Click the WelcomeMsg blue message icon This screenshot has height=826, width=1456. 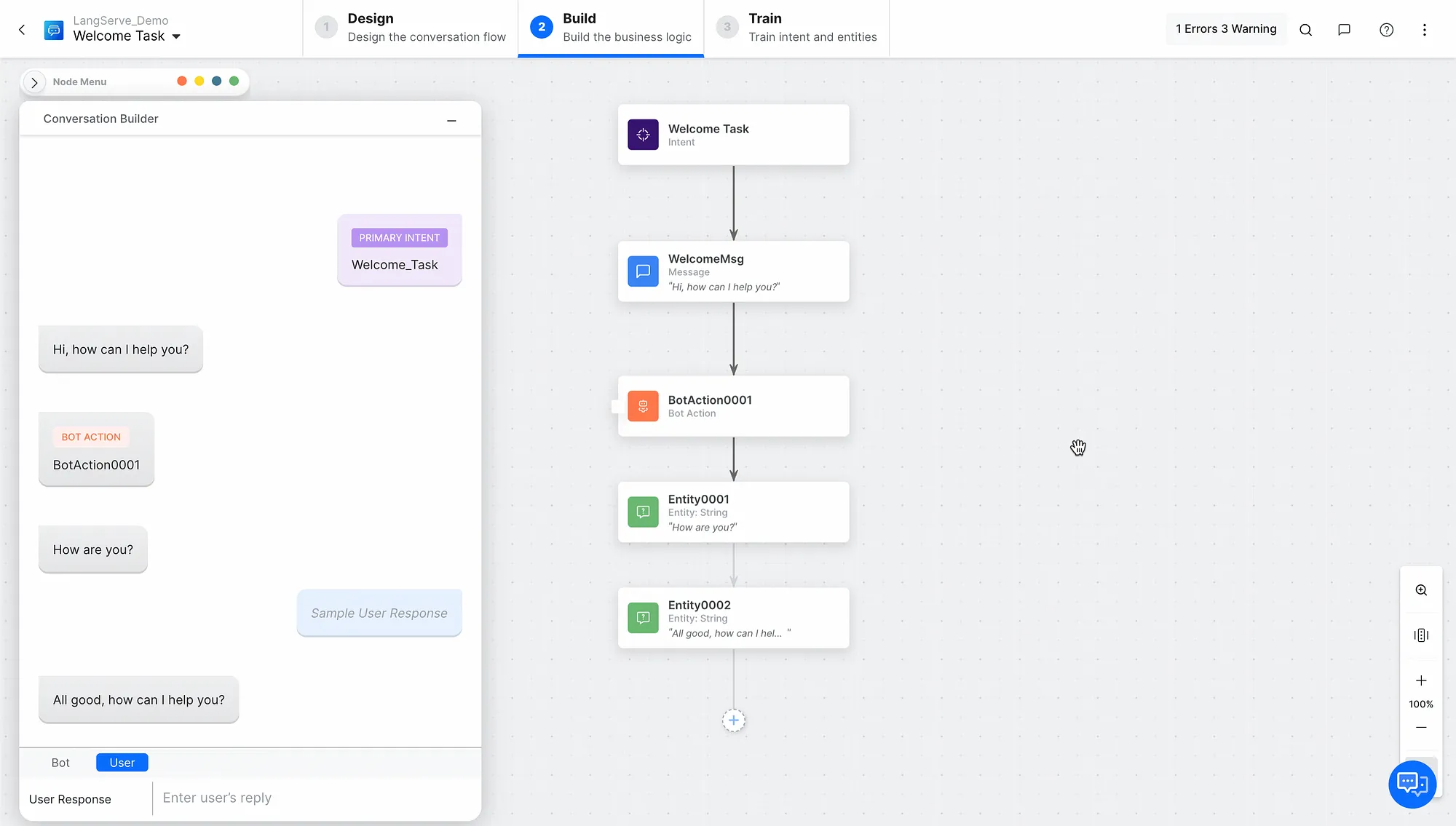pyautogui.click(x=643, y=271)
